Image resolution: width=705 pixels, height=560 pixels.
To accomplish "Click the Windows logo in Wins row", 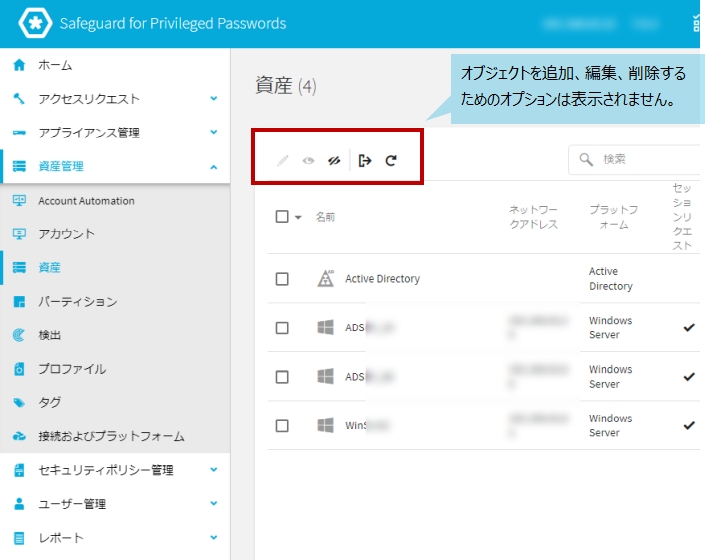I will 326,425.
